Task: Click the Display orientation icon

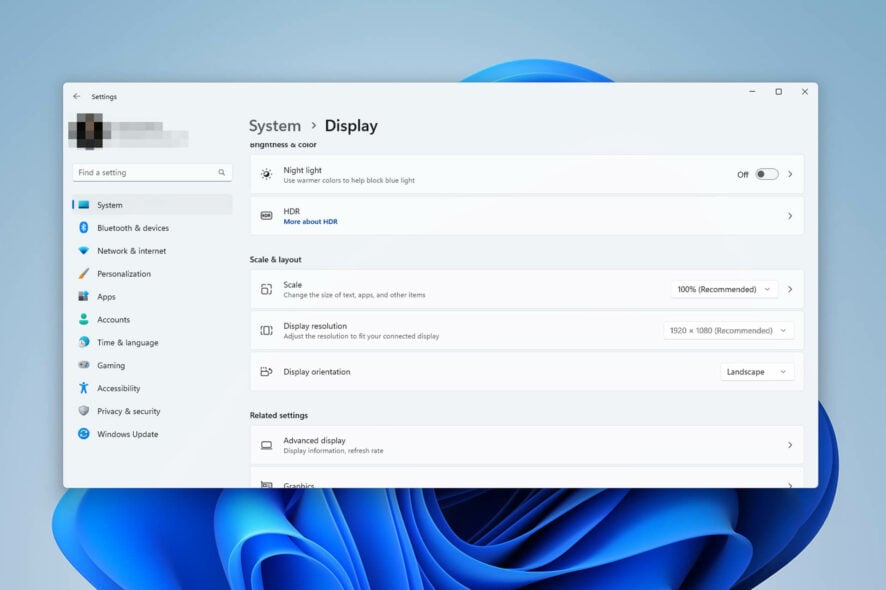Action: point(266,371)
